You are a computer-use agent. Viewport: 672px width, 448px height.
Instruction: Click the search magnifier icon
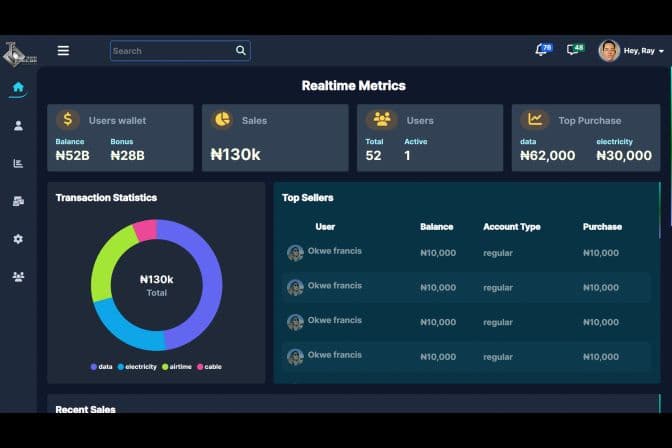[240, 51]
